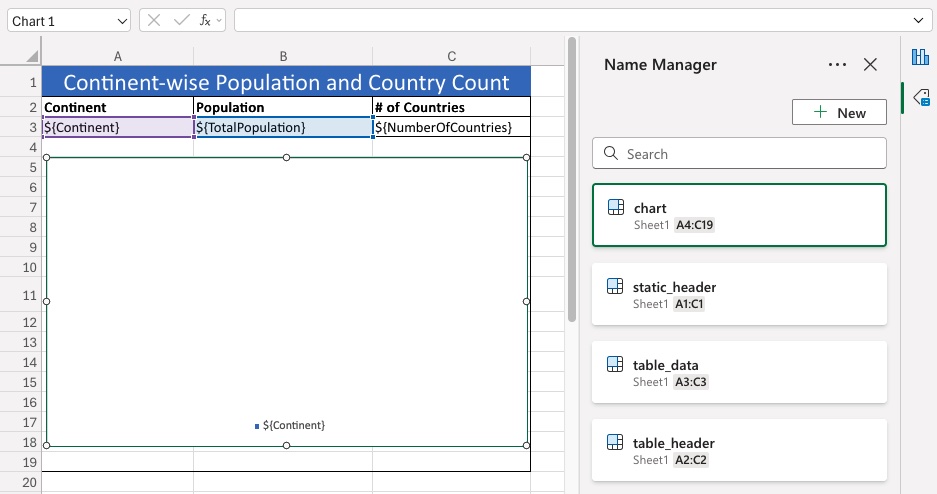Viewport: 937px width, 494px height.
Task: Click the range icon beside table_data
Action: (x=615, y=364)
